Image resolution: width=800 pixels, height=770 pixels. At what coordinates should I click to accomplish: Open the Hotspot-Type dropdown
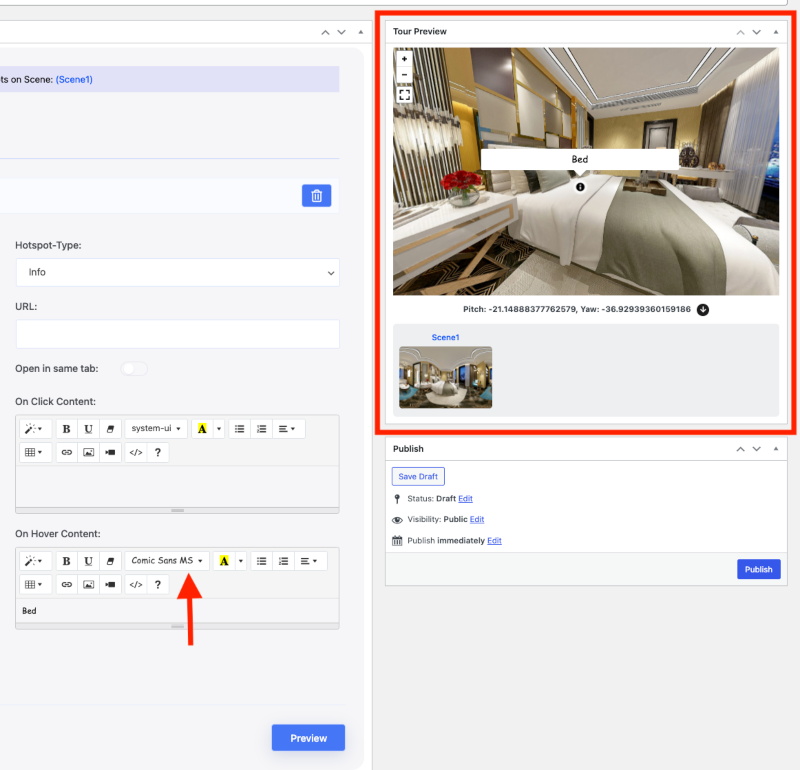178,272
